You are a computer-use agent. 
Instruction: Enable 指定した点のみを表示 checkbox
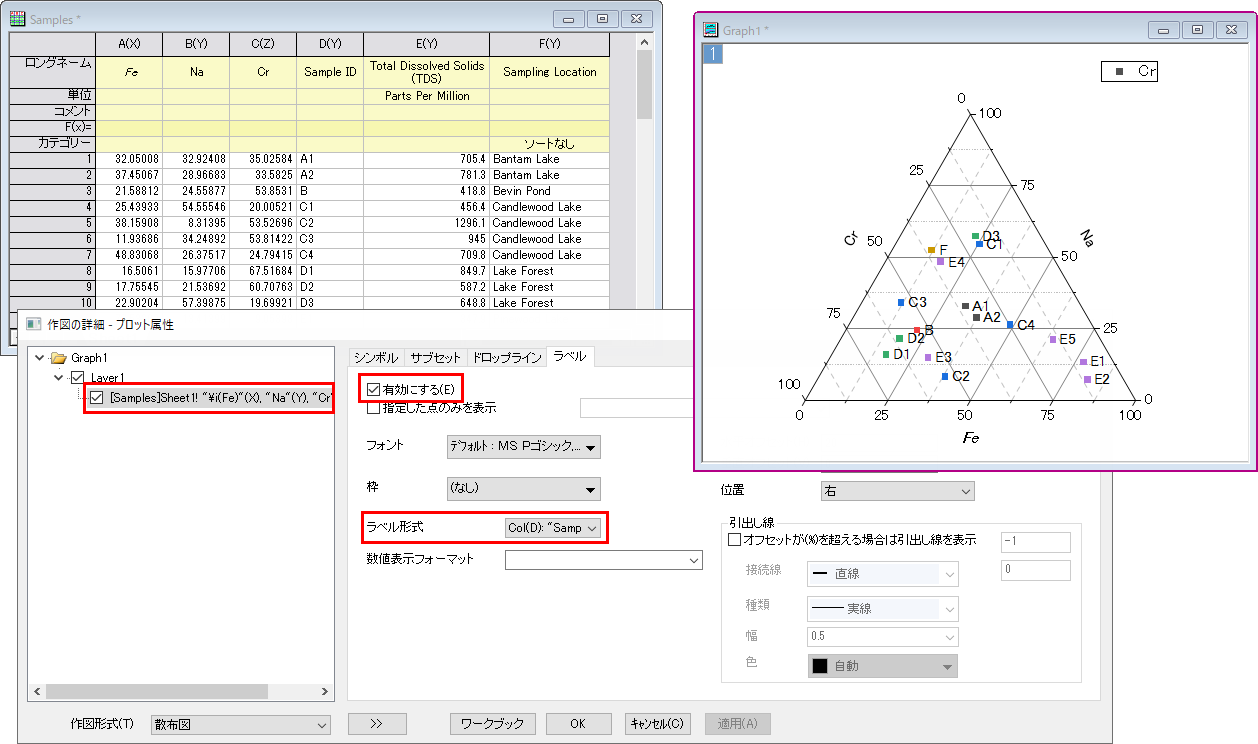coord(374,407)
